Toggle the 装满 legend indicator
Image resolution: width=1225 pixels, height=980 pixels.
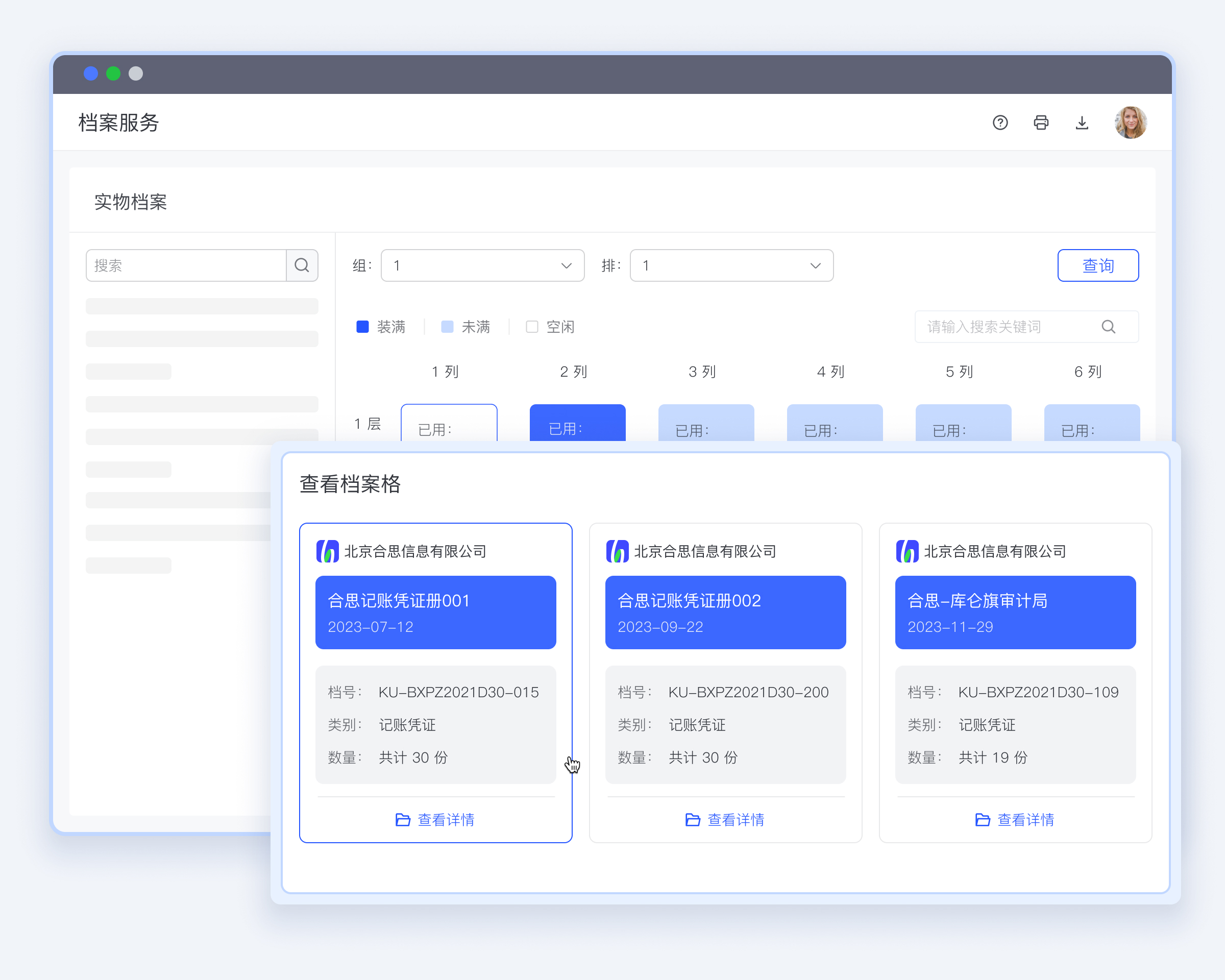(362, 327)
